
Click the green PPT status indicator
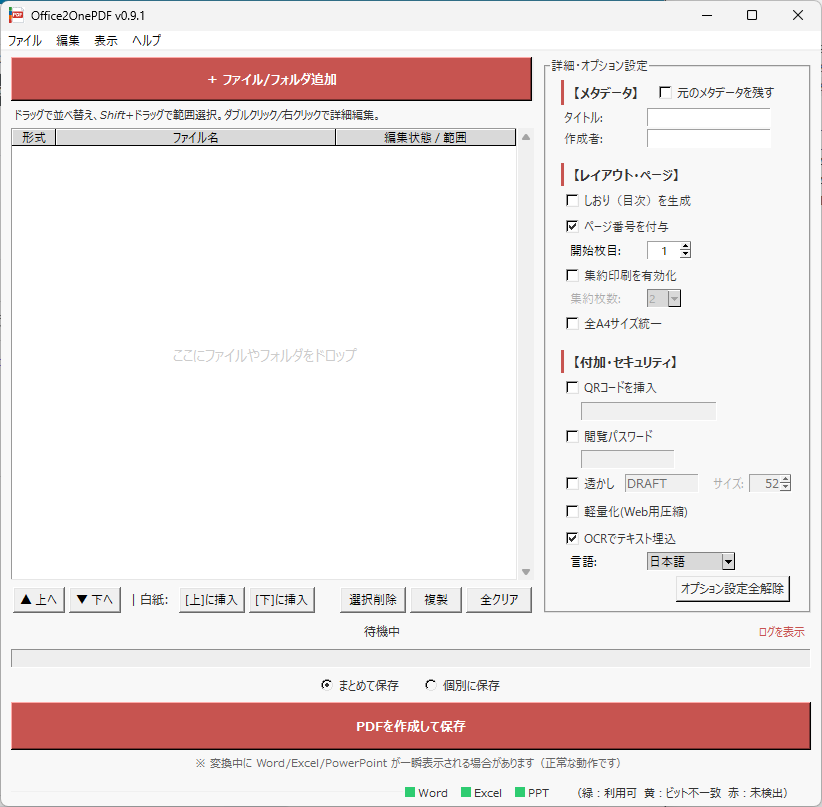(520, 793)
